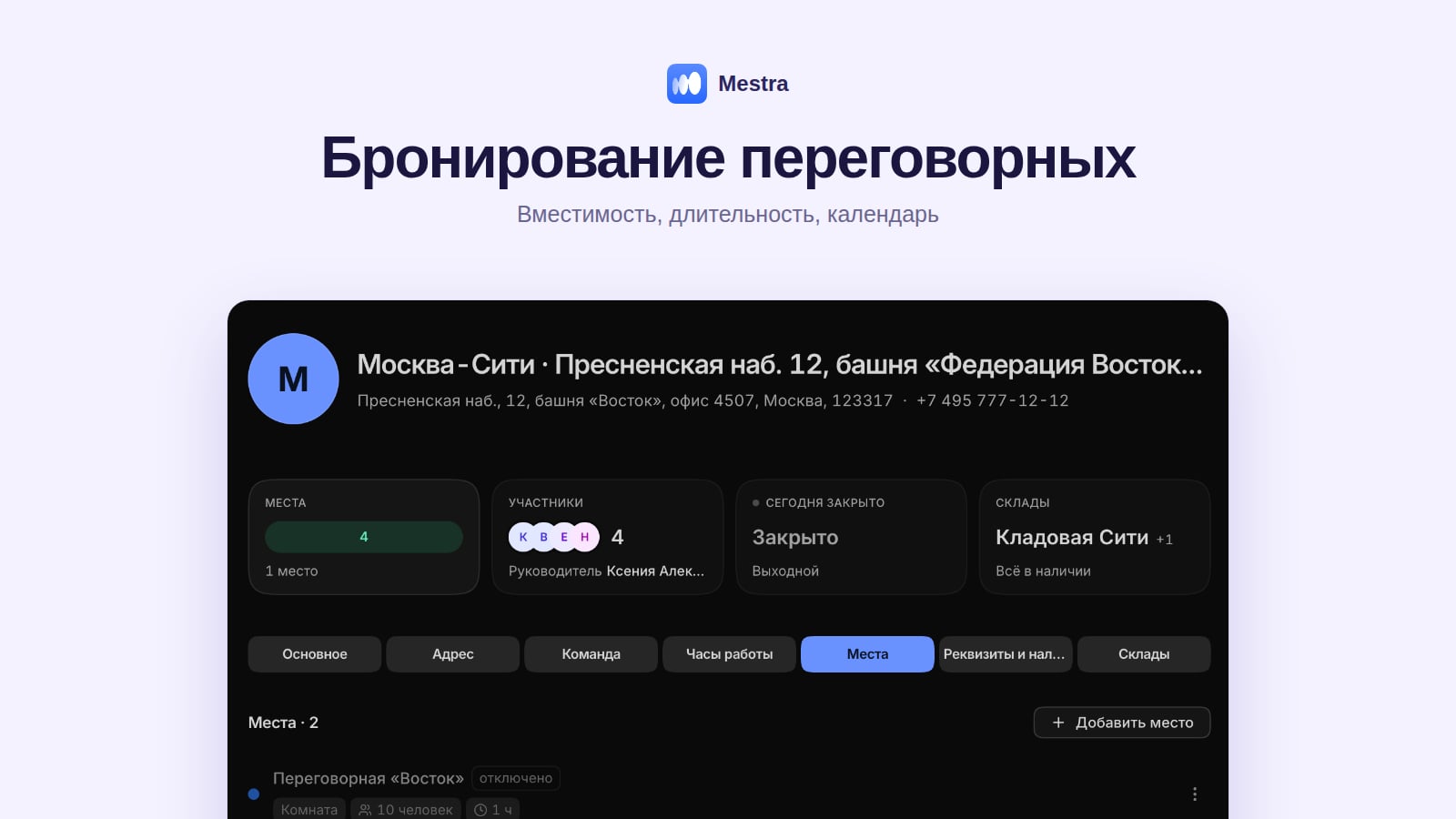1456x819 pixels.
Task: Click the +1 warehouses counter
Action: coord(1165,540)
